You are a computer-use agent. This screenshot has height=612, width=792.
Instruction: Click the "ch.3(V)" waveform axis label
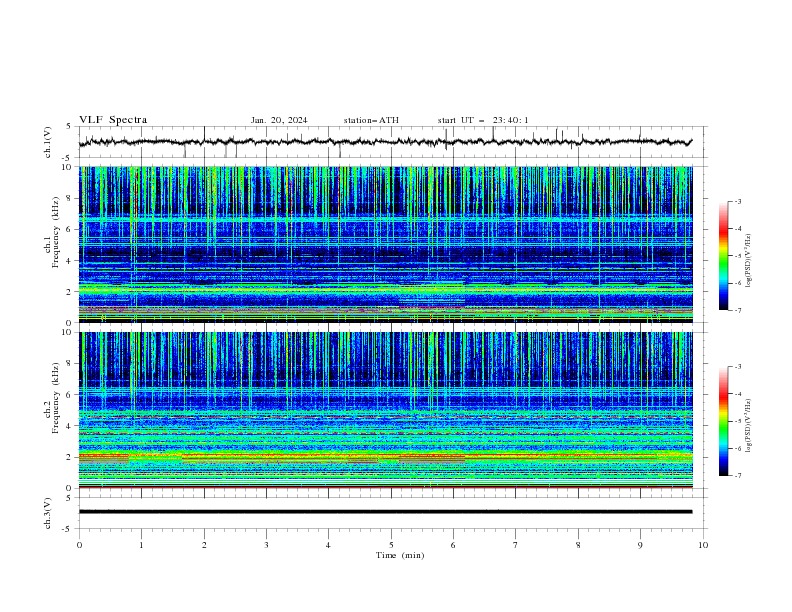(48, 513)
